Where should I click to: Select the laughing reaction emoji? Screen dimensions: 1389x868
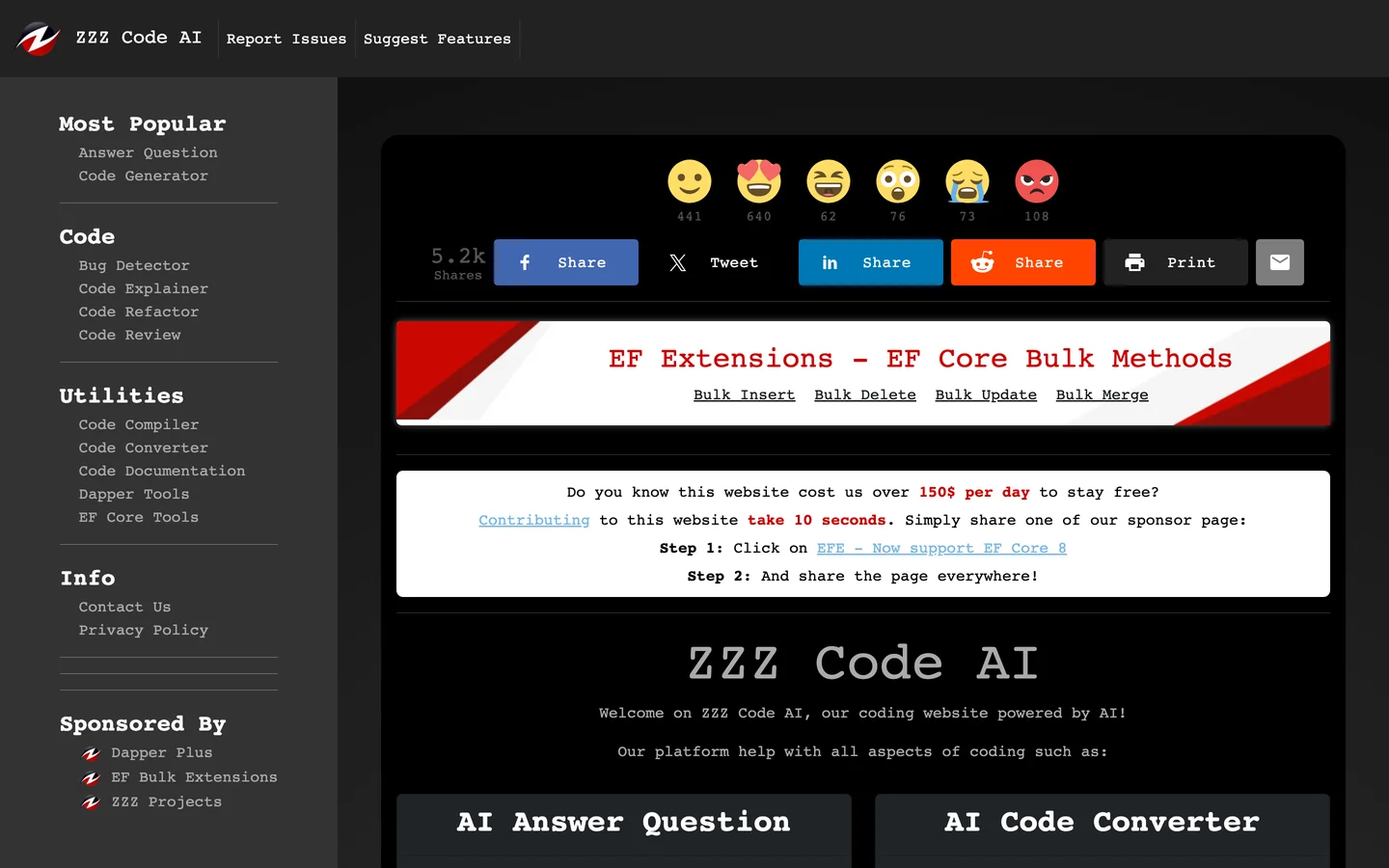coord(829,181)
